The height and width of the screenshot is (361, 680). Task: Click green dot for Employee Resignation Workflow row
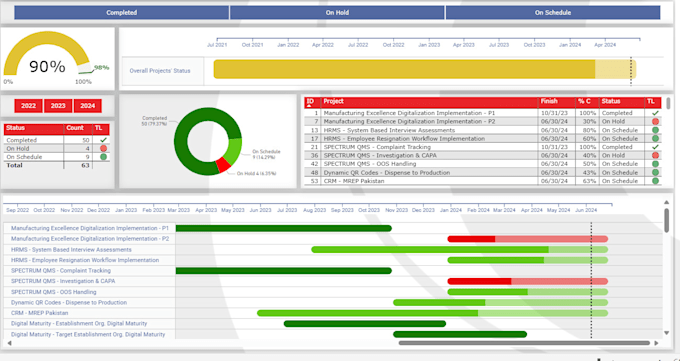(655, 138)
